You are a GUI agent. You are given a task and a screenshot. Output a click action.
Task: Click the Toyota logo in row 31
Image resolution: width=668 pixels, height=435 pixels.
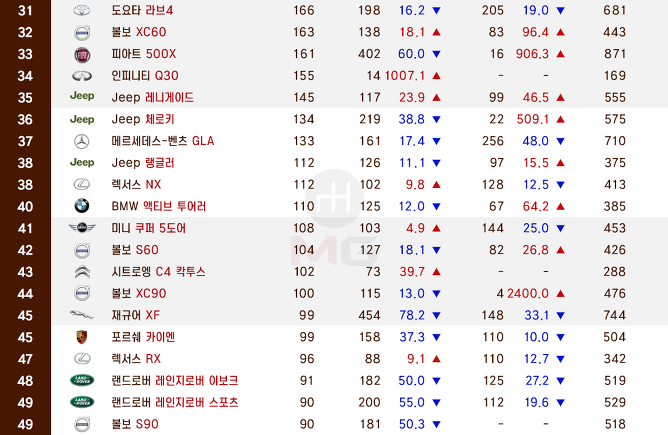tap(82, 10)
